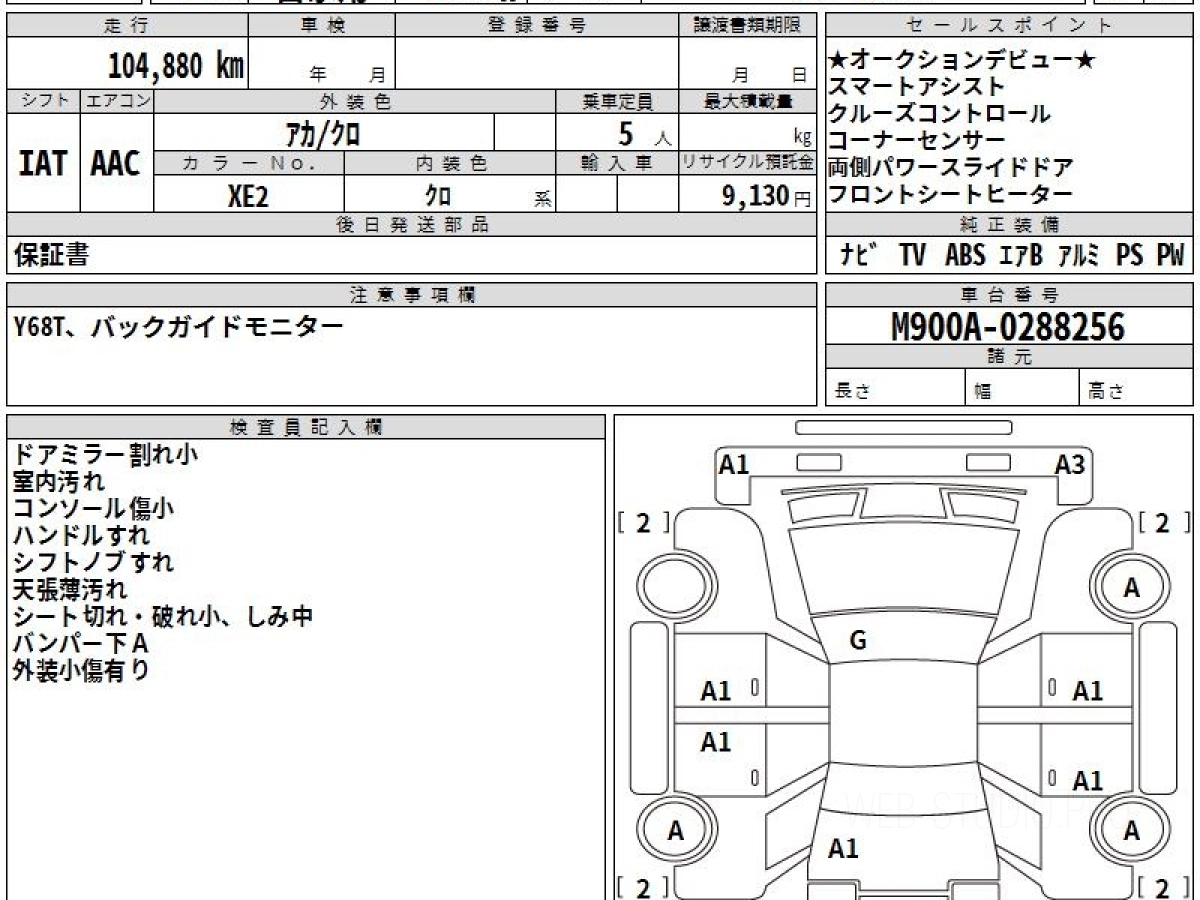
Task: Click the 外装色 header
Action: coord(355,101)
